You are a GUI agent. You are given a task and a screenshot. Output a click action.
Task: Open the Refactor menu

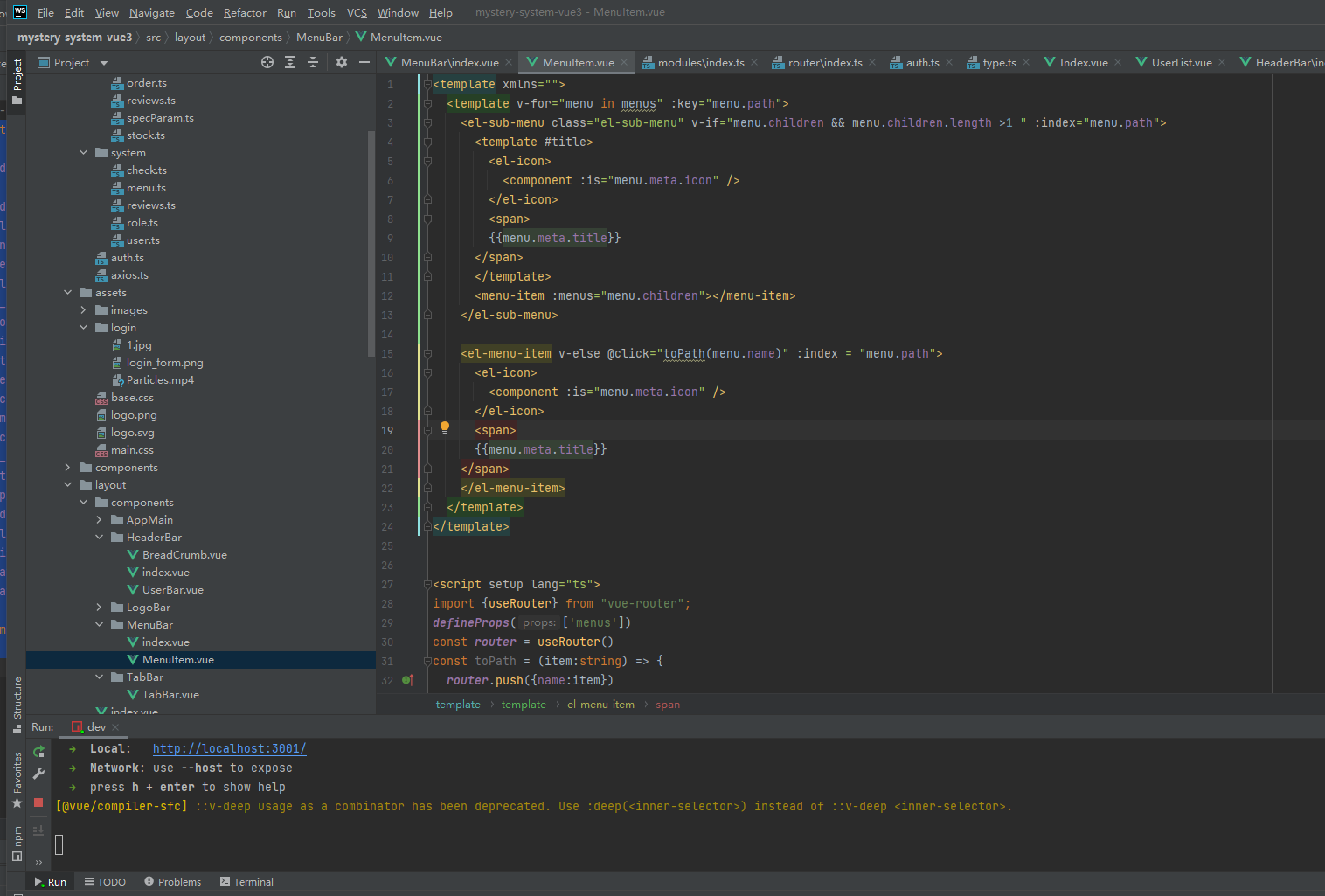[x=245, y=12]
